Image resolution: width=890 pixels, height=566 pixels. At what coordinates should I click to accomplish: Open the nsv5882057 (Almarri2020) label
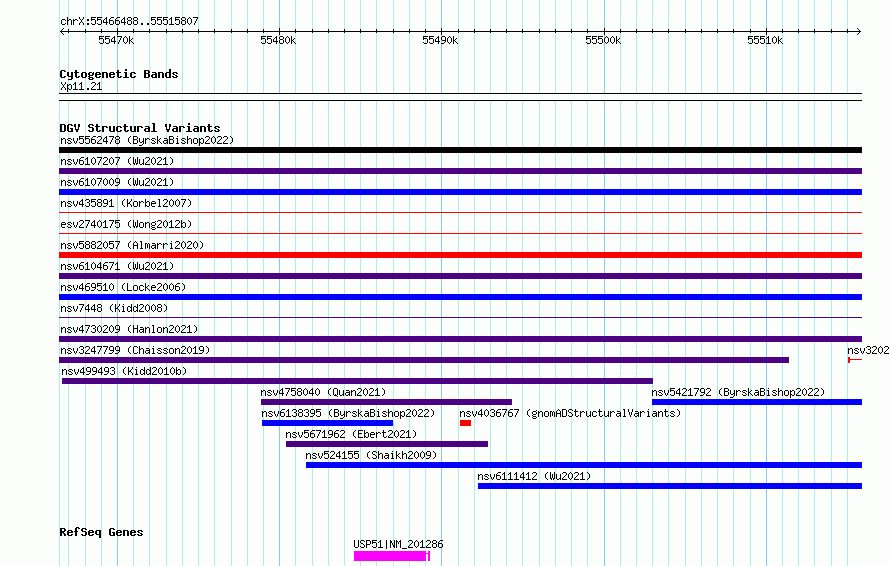[132, 245]
